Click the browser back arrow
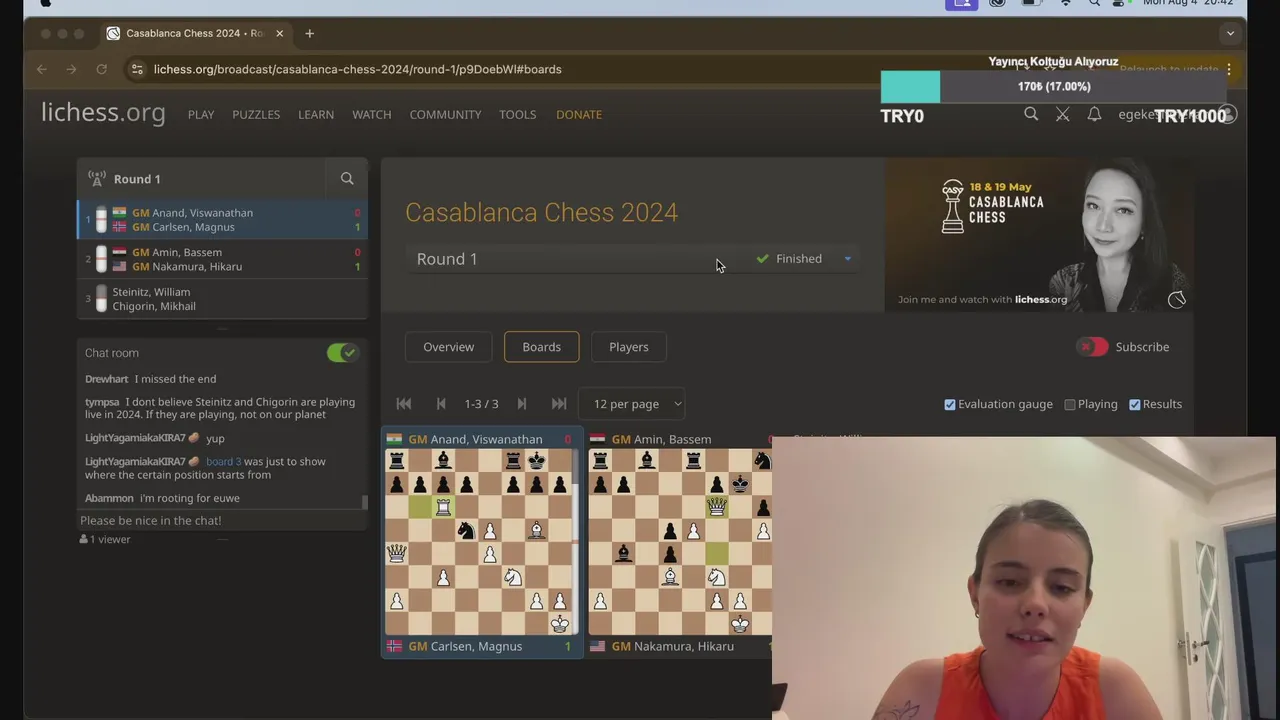 [41, 69]
